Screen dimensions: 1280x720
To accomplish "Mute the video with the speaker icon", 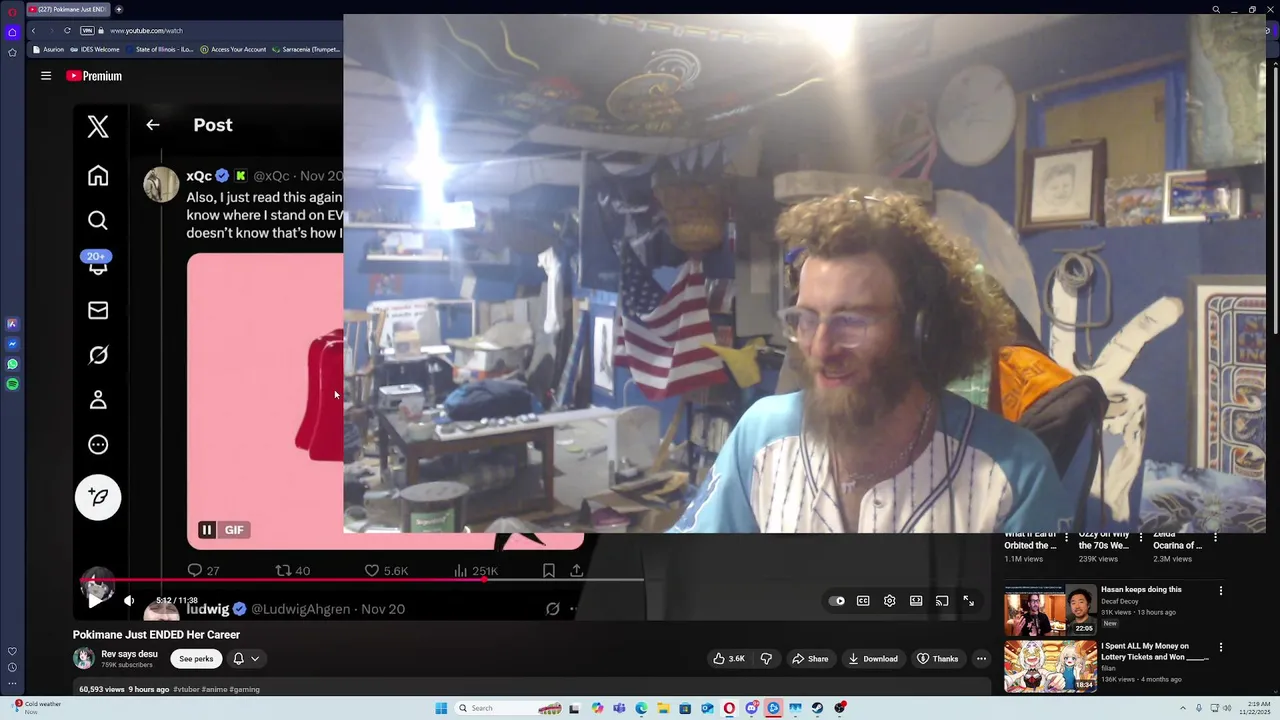I will click(129, 601).
